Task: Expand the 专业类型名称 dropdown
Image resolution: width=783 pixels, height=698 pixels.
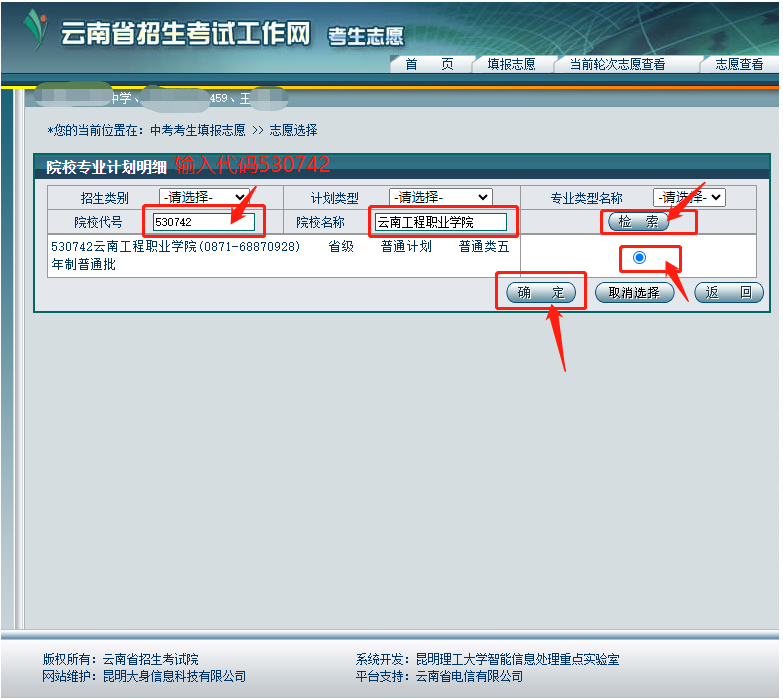Action: pyautogui.click(x=689, y=197)
